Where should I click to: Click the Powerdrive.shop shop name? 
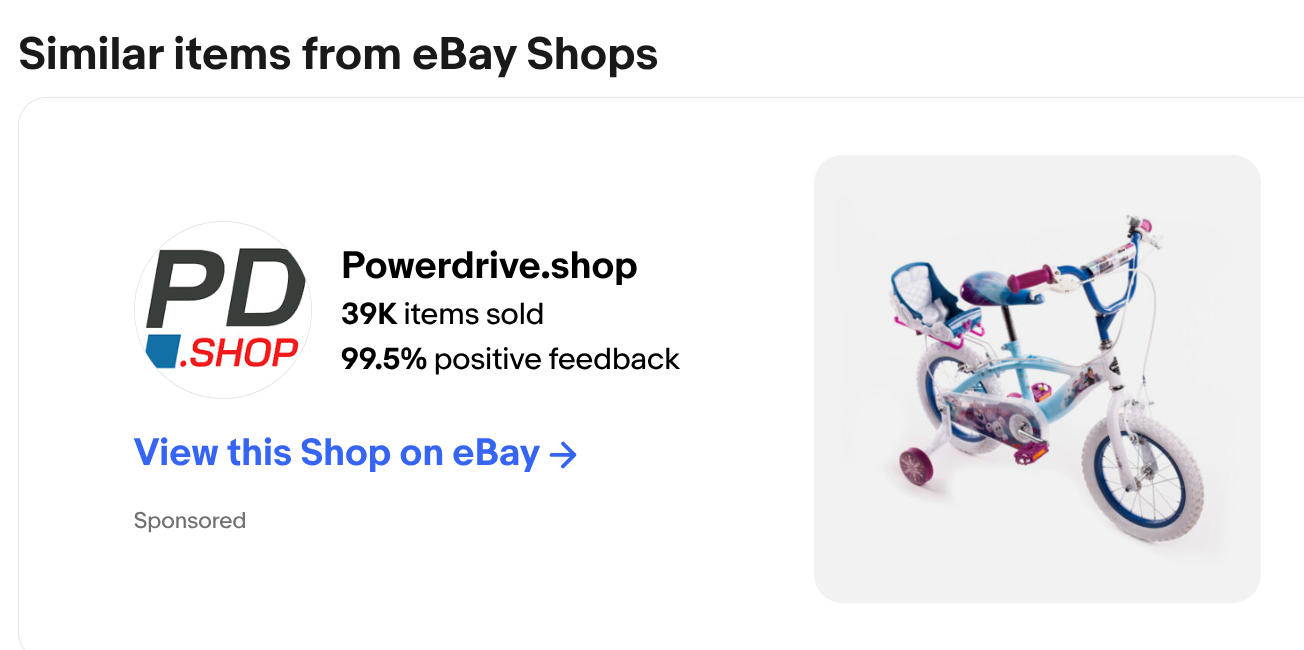click(489, 266)
